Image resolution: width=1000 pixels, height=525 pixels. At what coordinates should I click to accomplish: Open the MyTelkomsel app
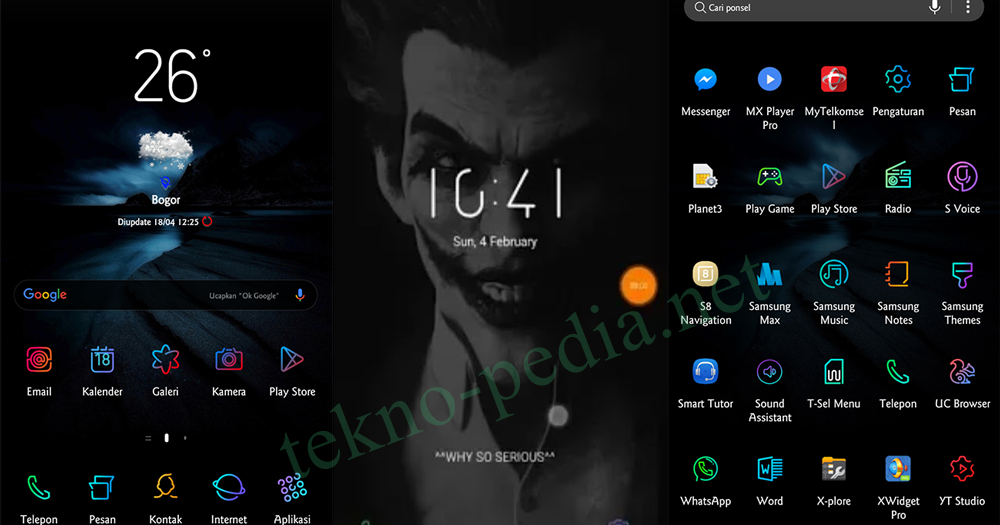coord(834,80)
